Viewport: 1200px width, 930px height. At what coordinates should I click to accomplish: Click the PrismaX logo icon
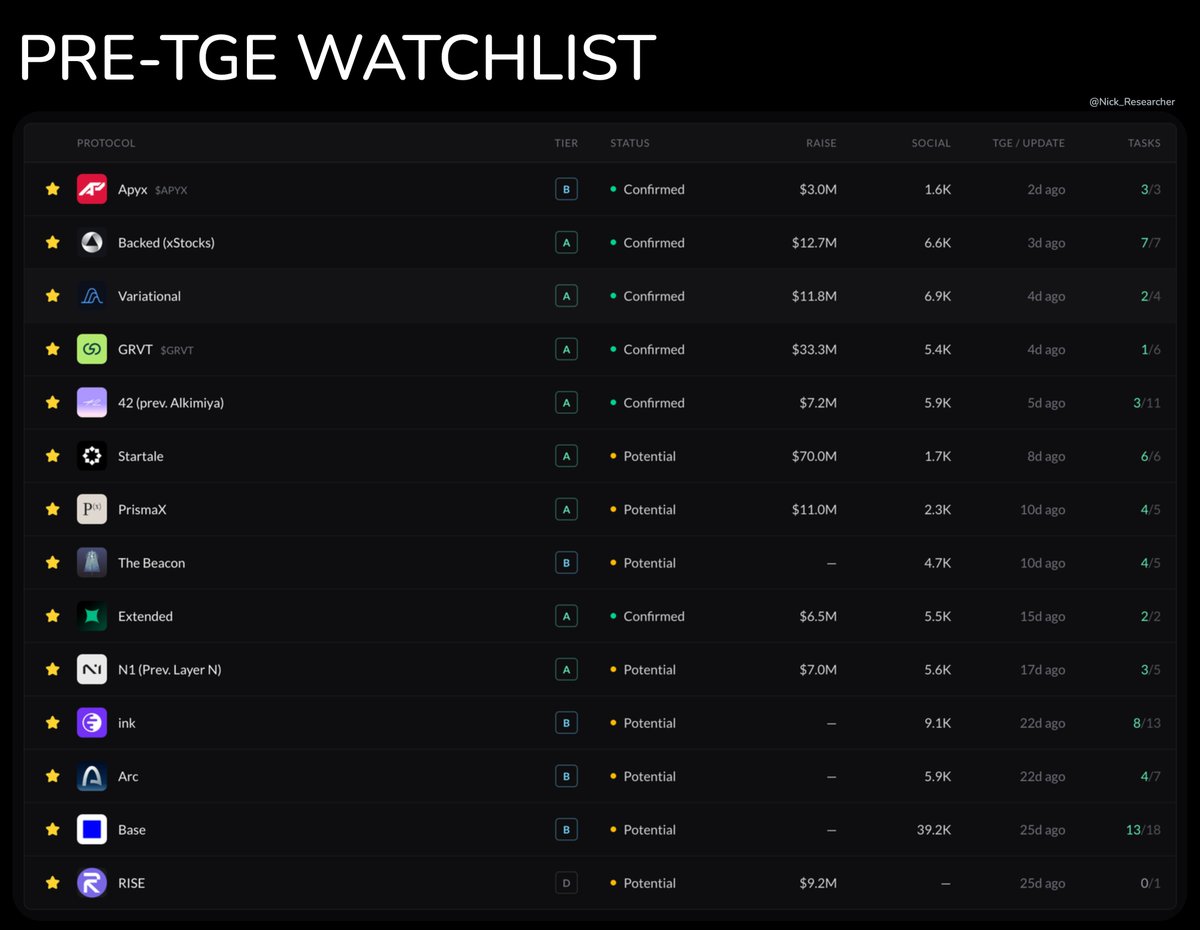coord(92,509)
